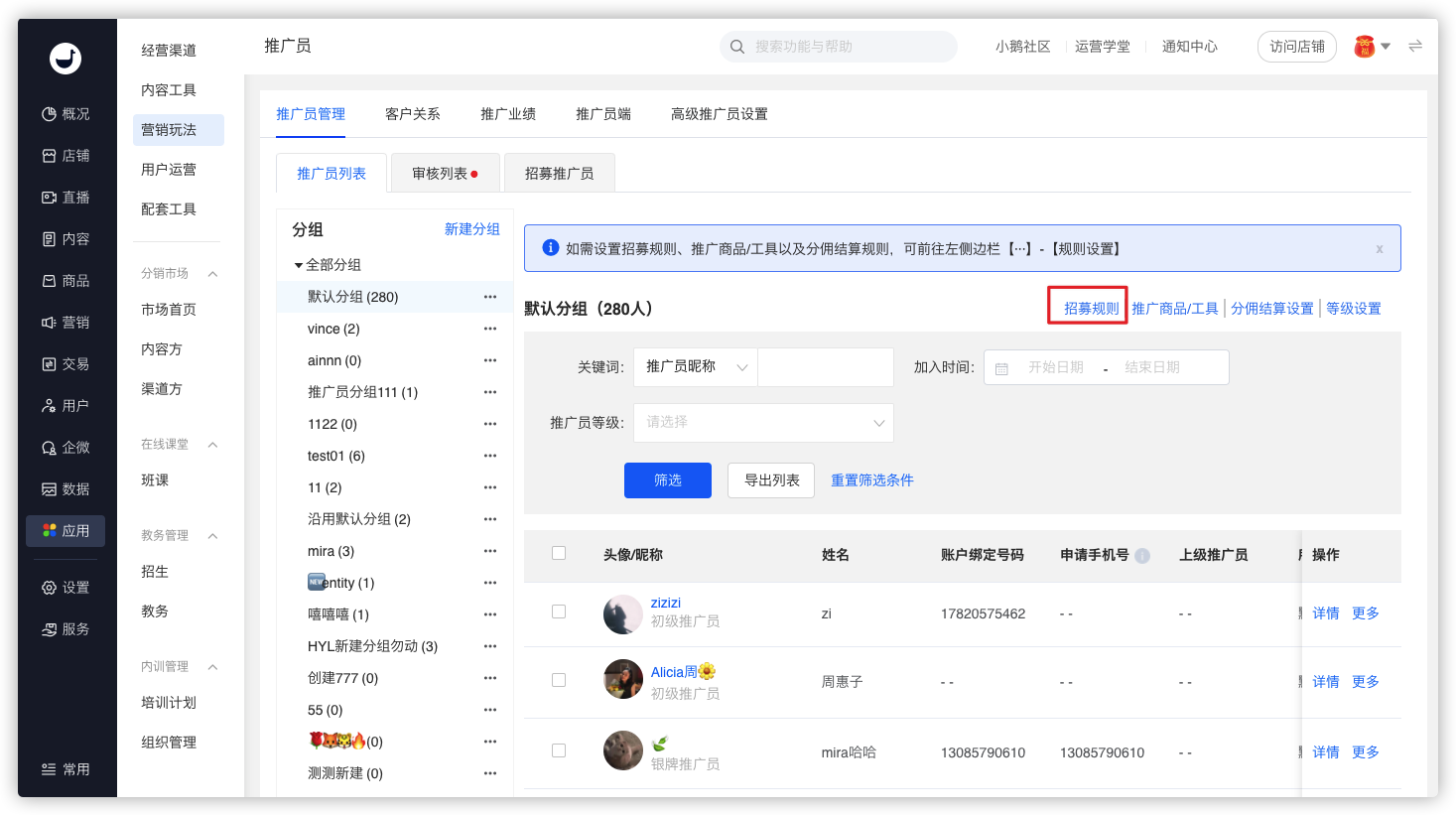Focus the 搜索功能与帮助 search field
1456x815 pixels.
point(849,47)
